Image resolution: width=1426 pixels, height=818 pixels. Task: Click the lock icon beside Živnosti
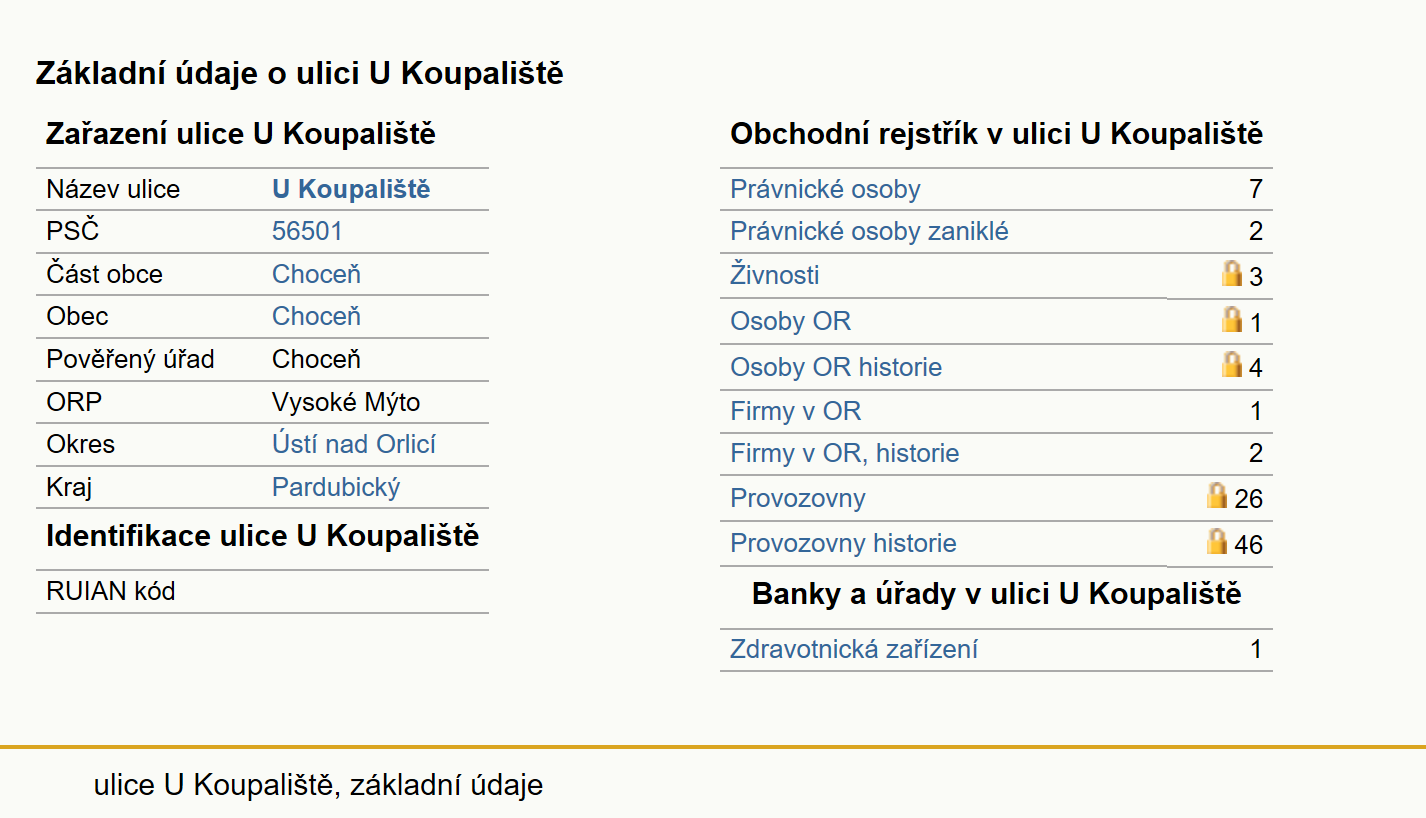tap(1232, 273)
